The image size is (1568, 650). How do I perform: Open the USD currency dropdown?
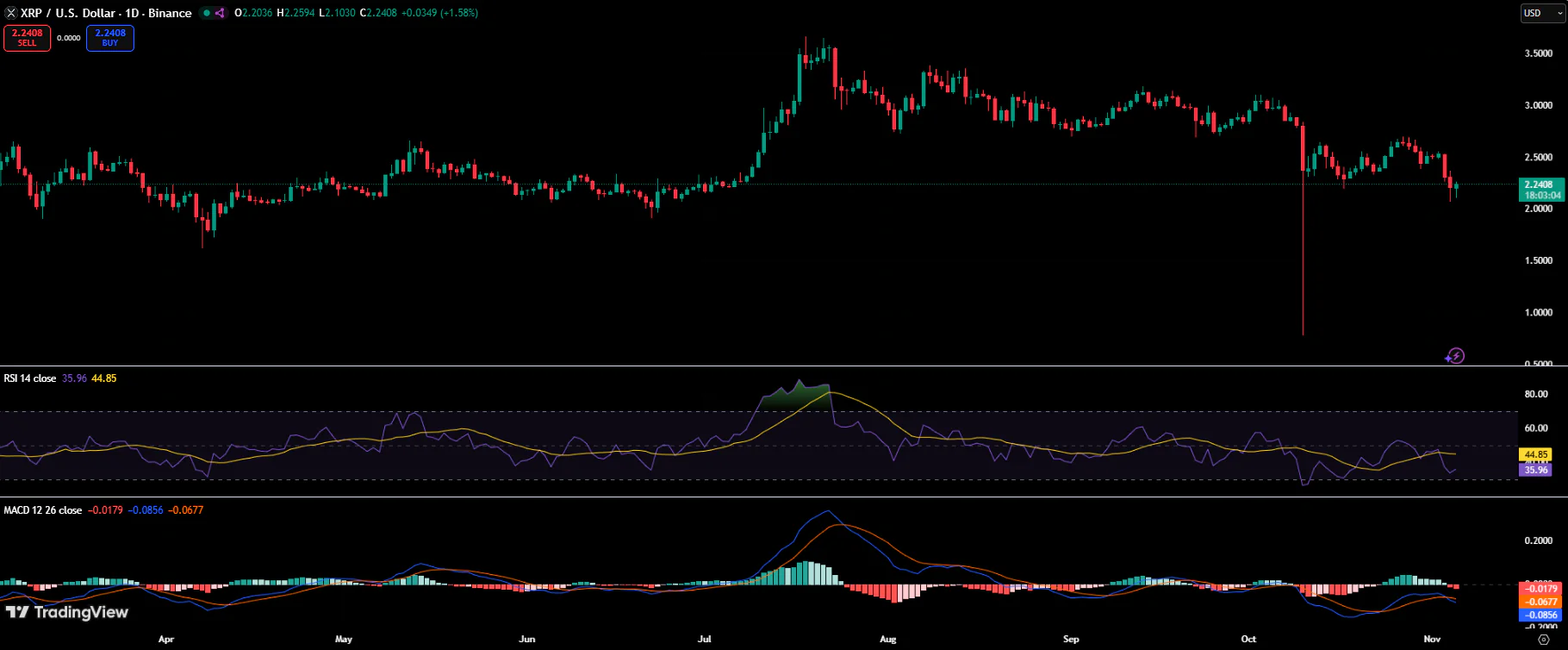1543,13
